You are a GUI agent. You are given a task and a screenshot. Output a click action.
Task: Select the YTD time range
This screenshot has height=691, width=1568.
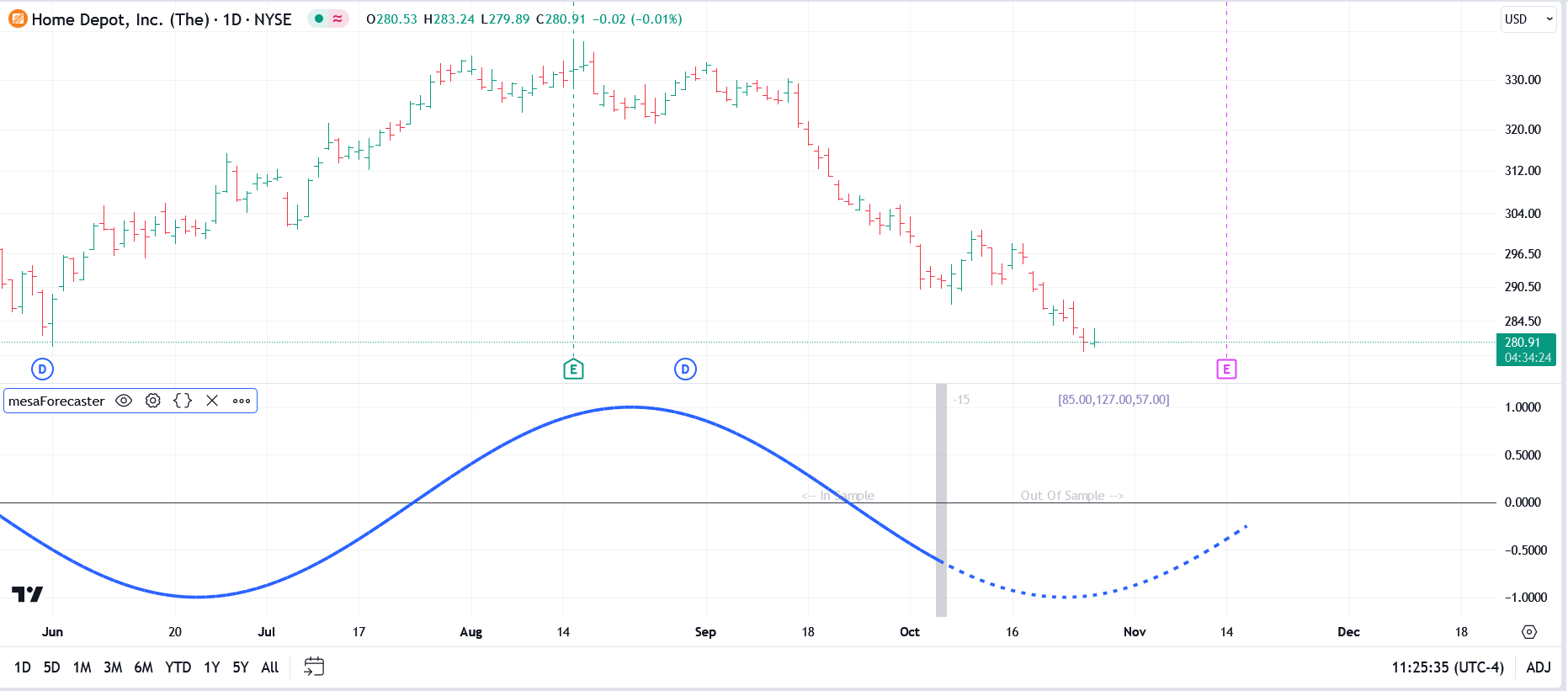pyautogui.click(x=178, y=667)
